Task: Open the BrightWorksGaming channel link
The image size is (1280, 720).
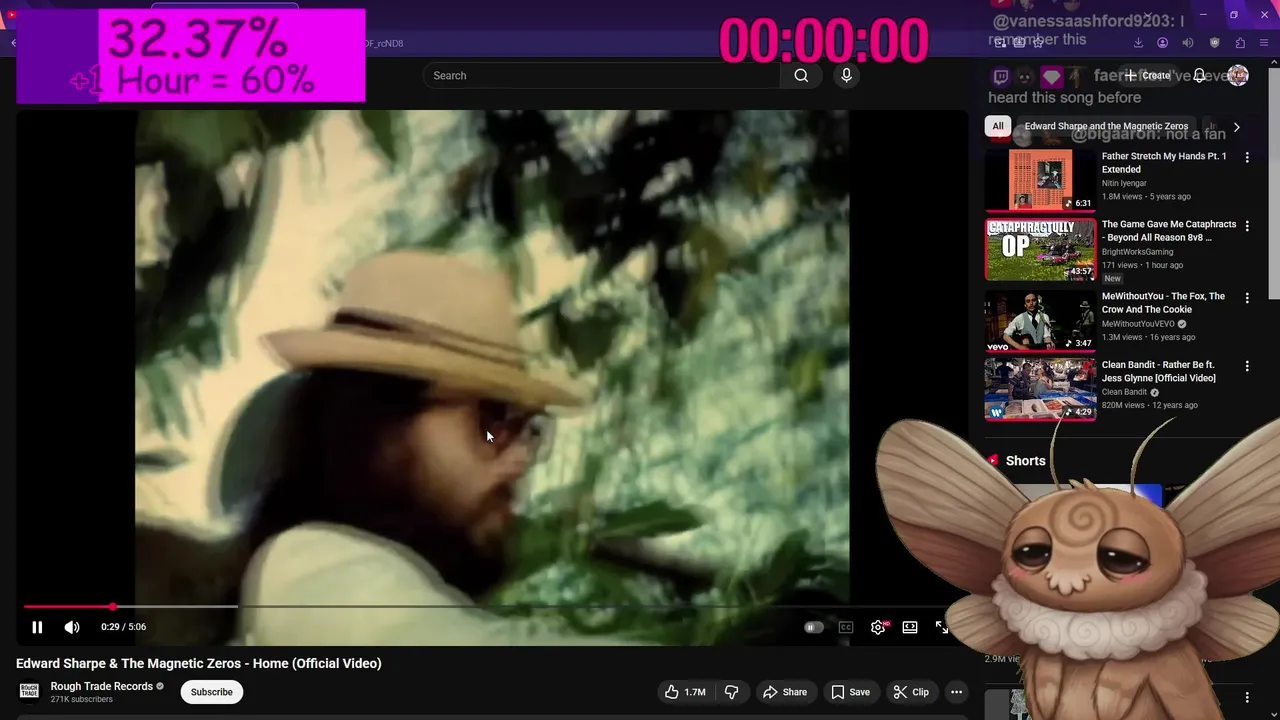Action: click(x=1137, y=252)
